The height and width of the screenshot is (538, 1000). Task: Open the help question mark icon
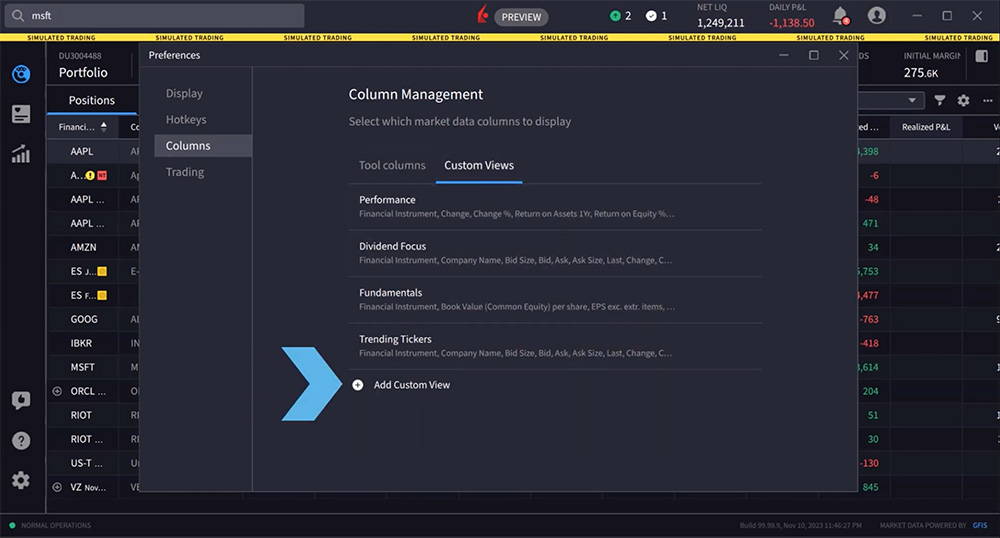pyautogui.click(x=21, y=441)
